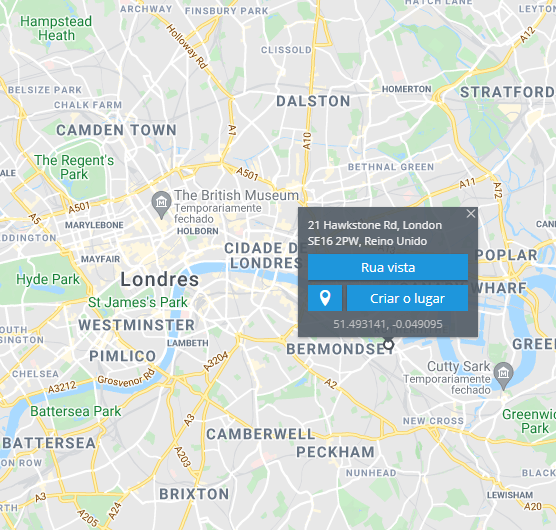
Task: Click the address 21 Hawkstone Rd text
Action: (352, 225)
